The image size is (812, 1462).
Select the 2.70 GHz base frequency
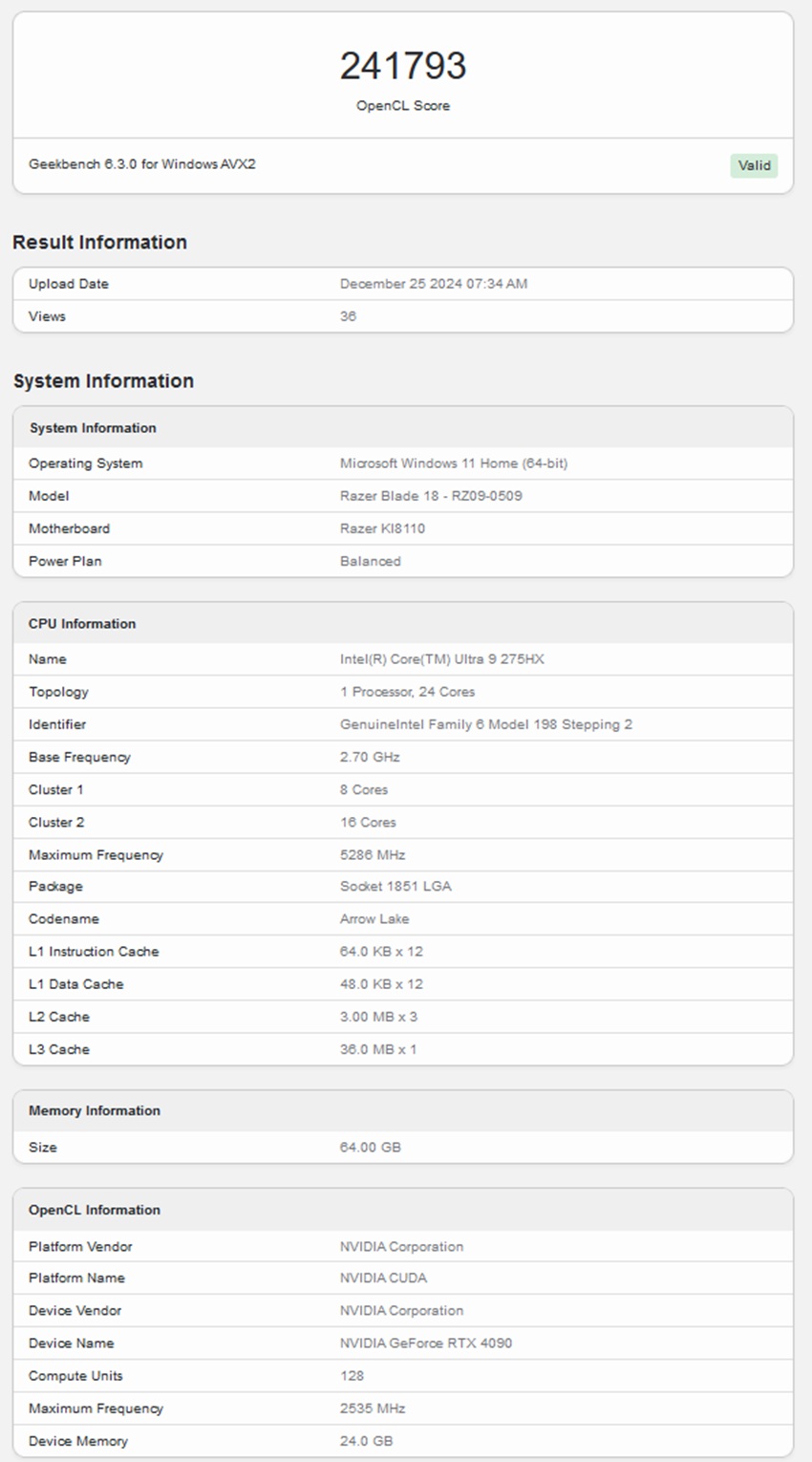pos(370,757)
